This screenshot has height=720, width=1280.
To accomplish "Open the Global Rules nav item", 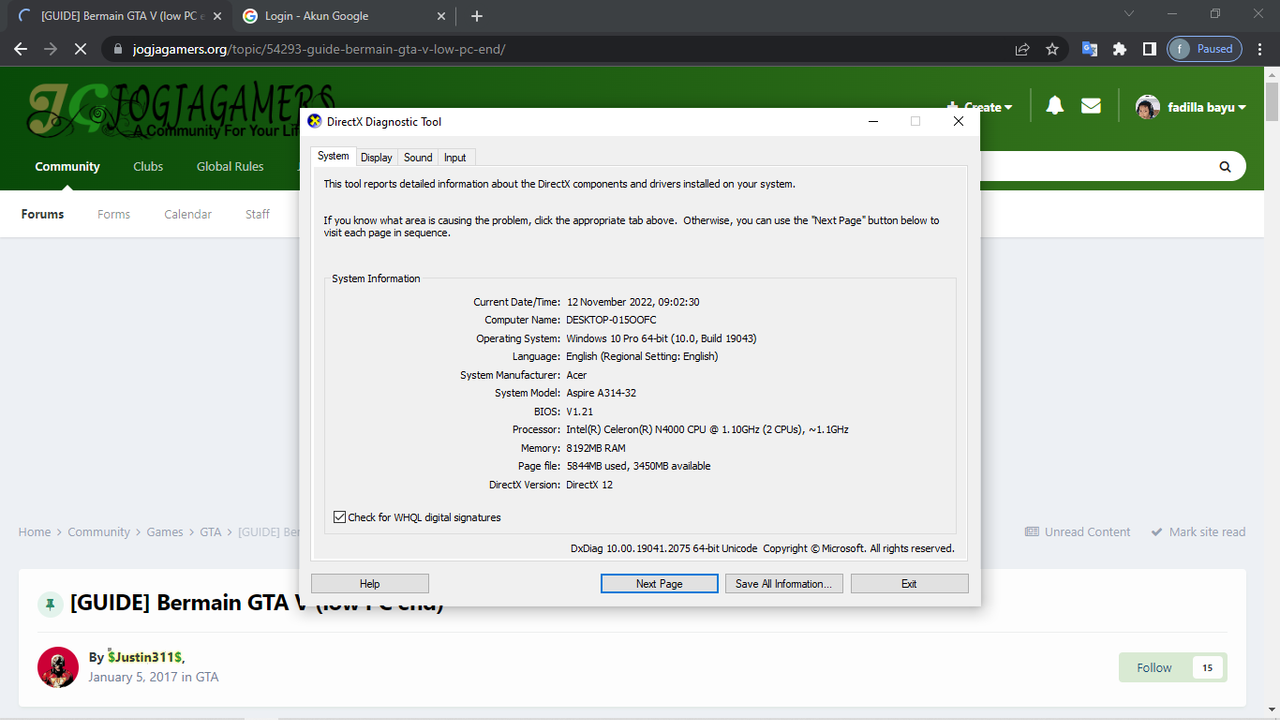I will point(230,167).
